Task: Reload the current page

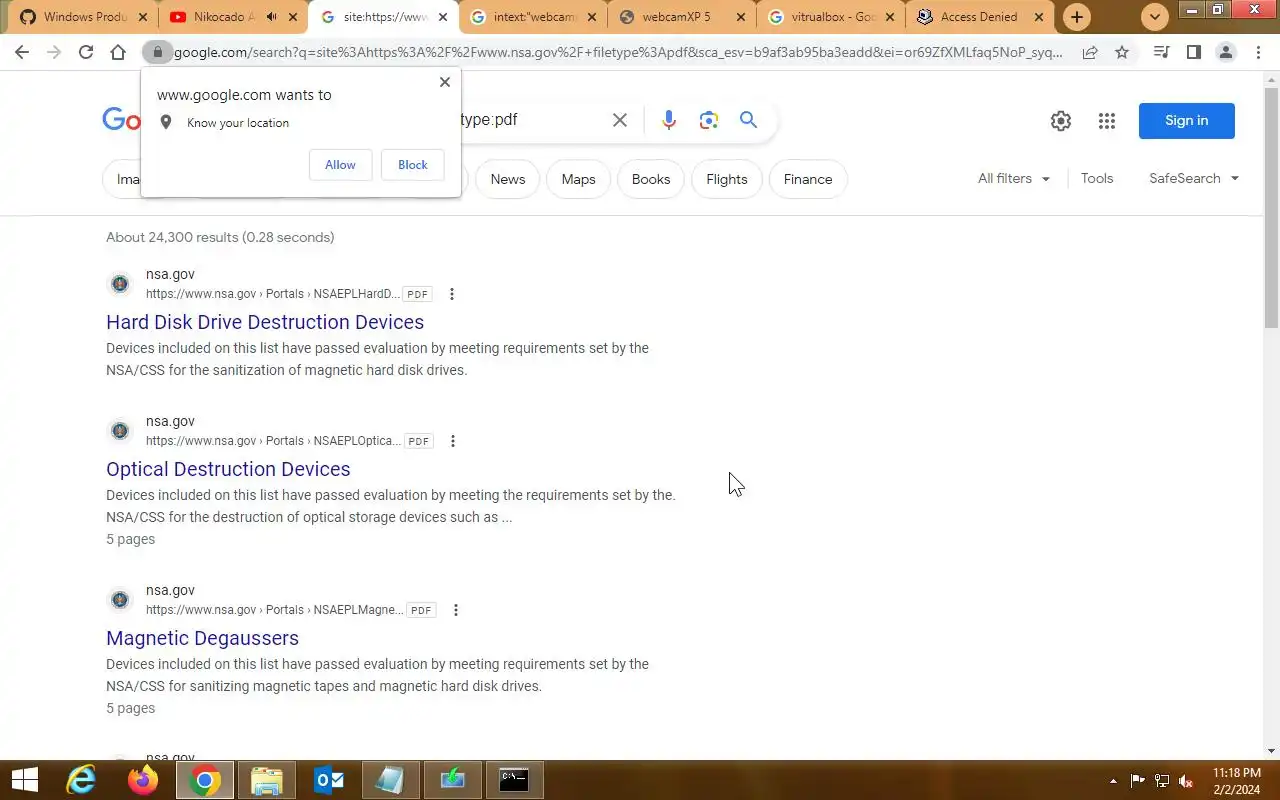Action: (86, 52)
